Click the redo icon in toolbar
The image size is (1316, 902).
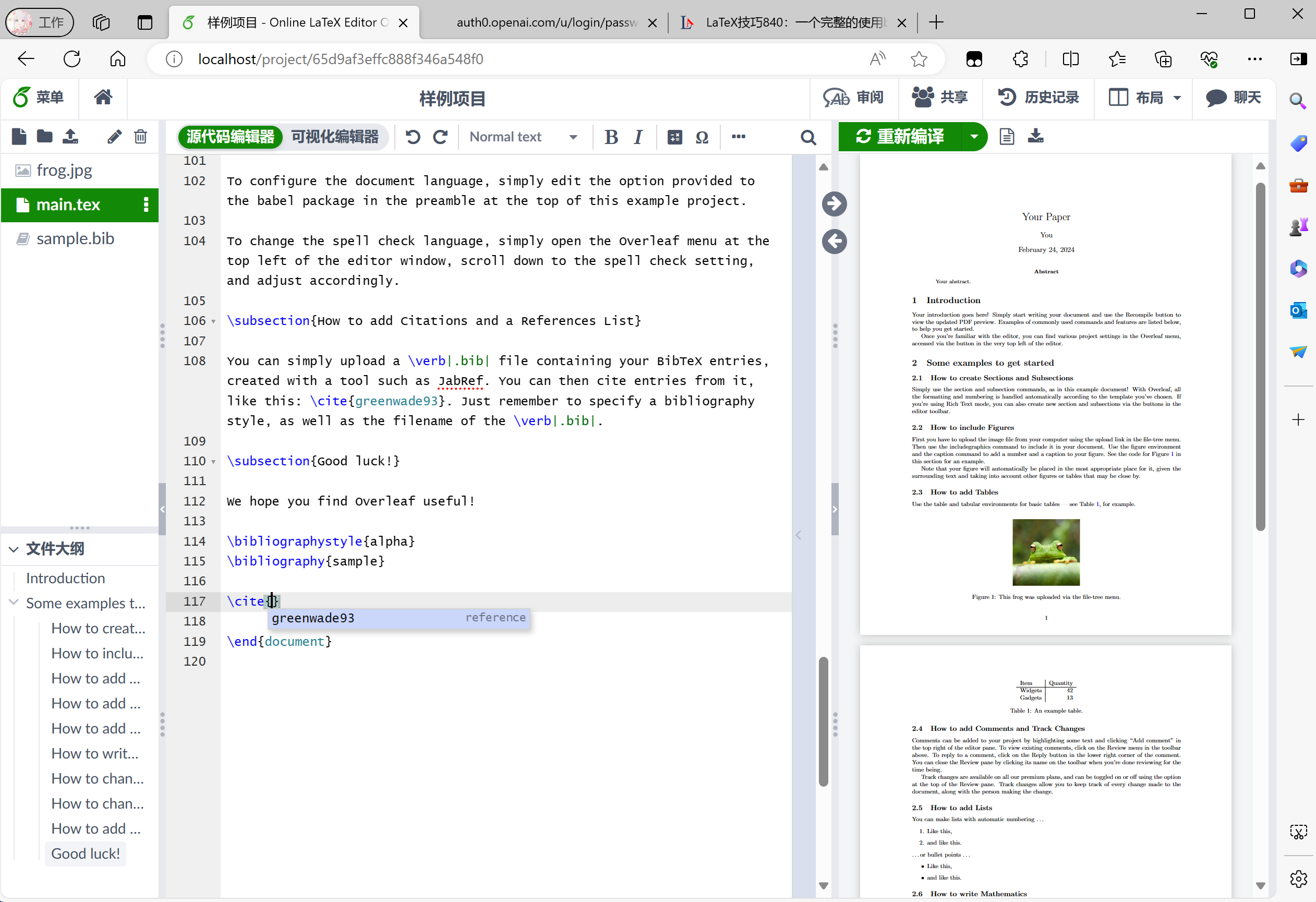(440, 137)
